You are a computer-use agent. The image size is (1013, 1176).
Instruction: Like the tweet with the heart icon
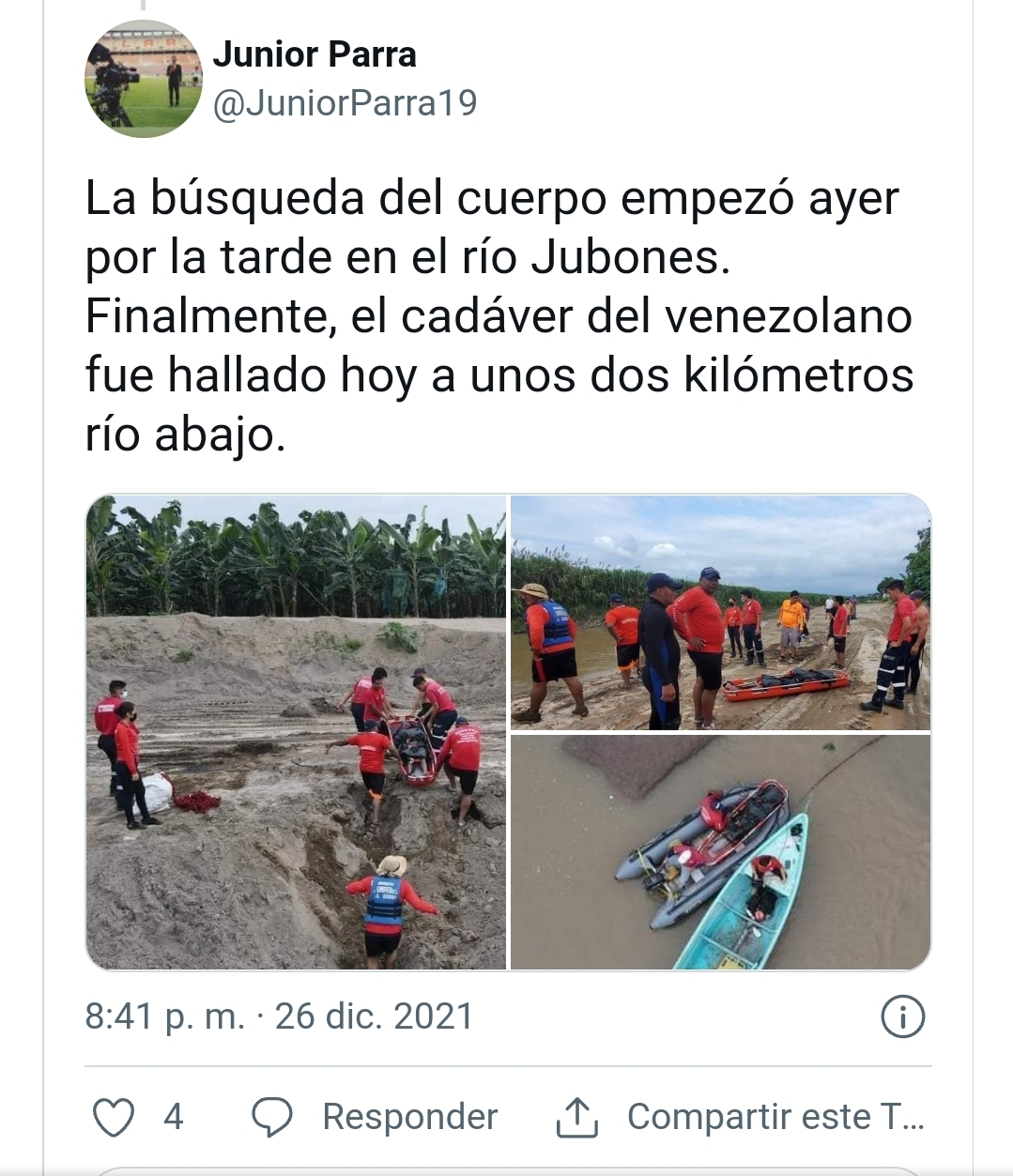pyautogui.click(x=114, y=1117)
